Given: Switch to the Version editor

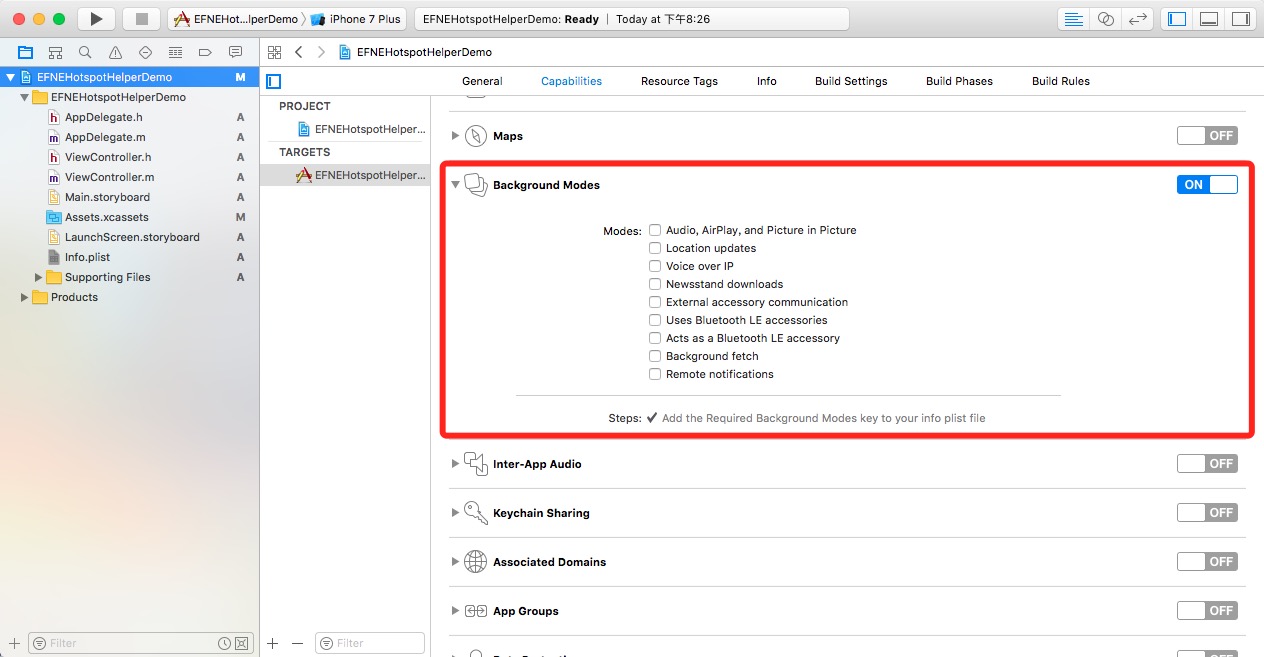Looking at the screenshot, I should coord(1136,19).
